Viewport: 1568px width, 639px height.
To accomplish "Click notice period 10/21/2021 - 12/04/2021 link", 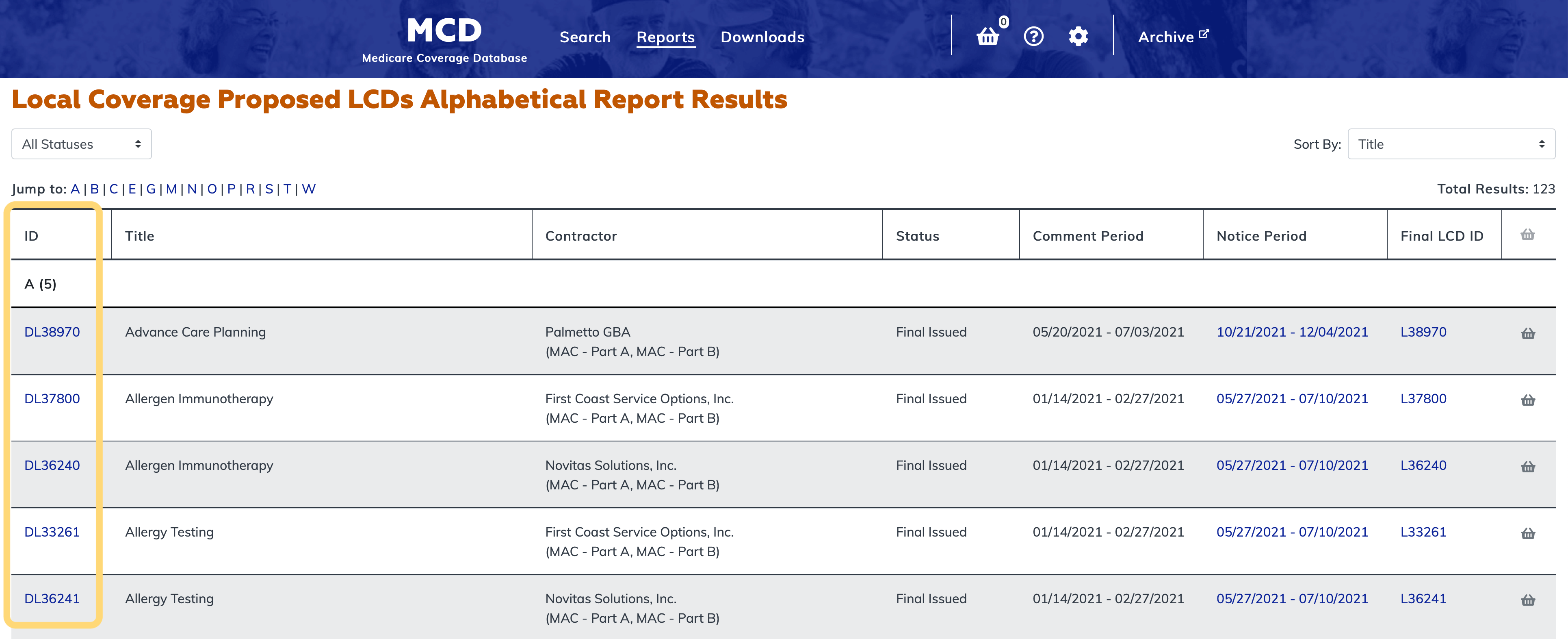I will pyautogui.click(x=1292, y=332).
